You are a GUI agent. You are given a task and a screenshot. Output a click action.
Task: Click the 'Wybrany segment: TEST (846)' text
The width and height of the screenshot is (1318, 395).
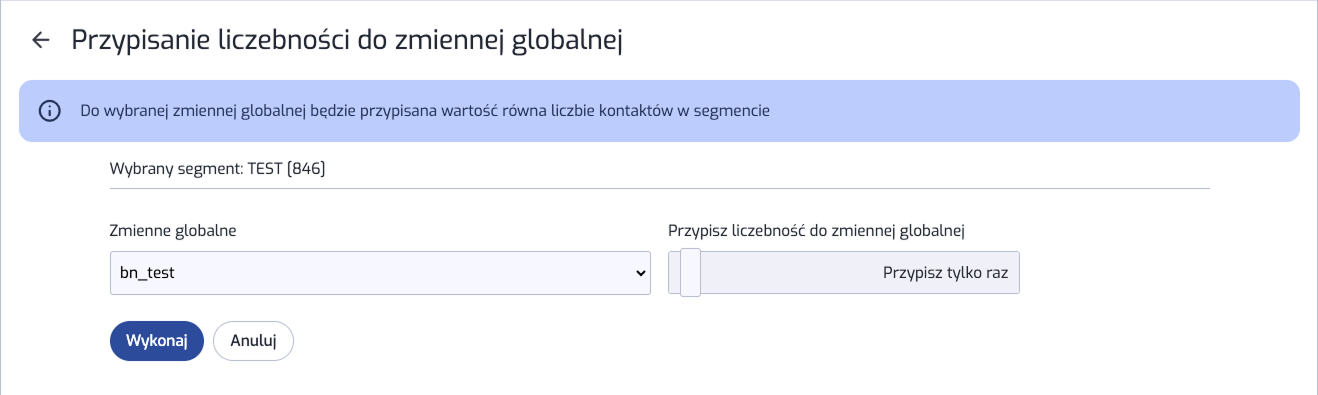pos(218,169)
